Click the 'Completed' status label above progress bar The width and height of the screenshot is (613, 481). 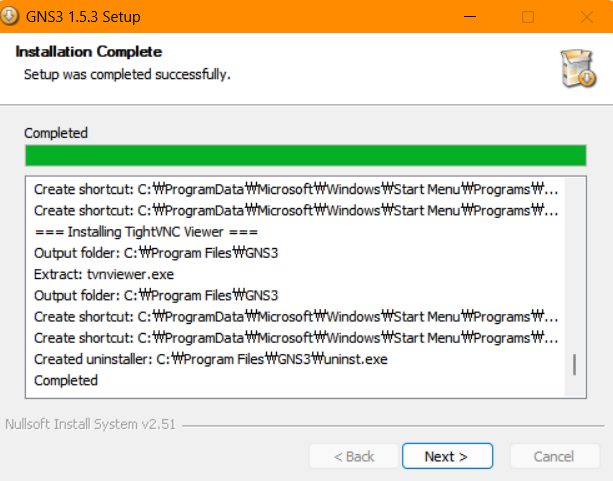pyautogui.click(x=56, y=133)
